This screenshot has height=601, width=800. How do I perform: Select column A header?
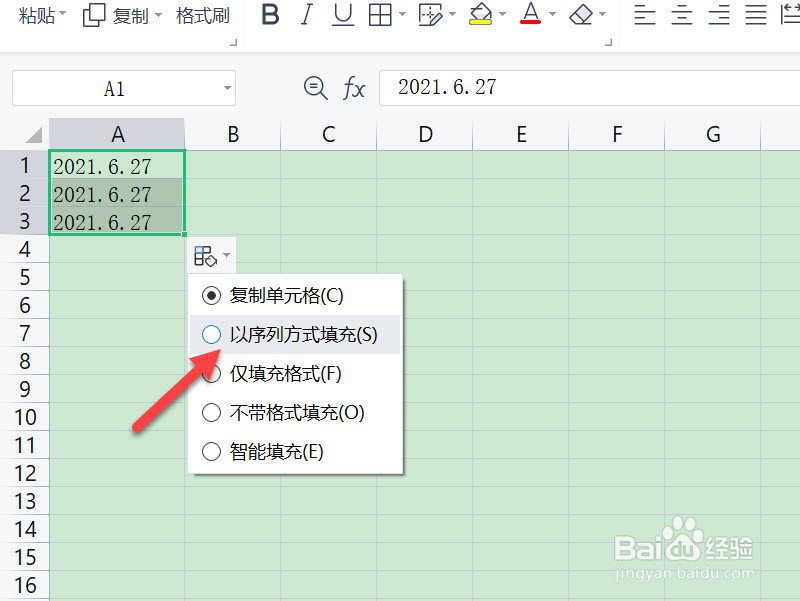click(x=117, y=135)
